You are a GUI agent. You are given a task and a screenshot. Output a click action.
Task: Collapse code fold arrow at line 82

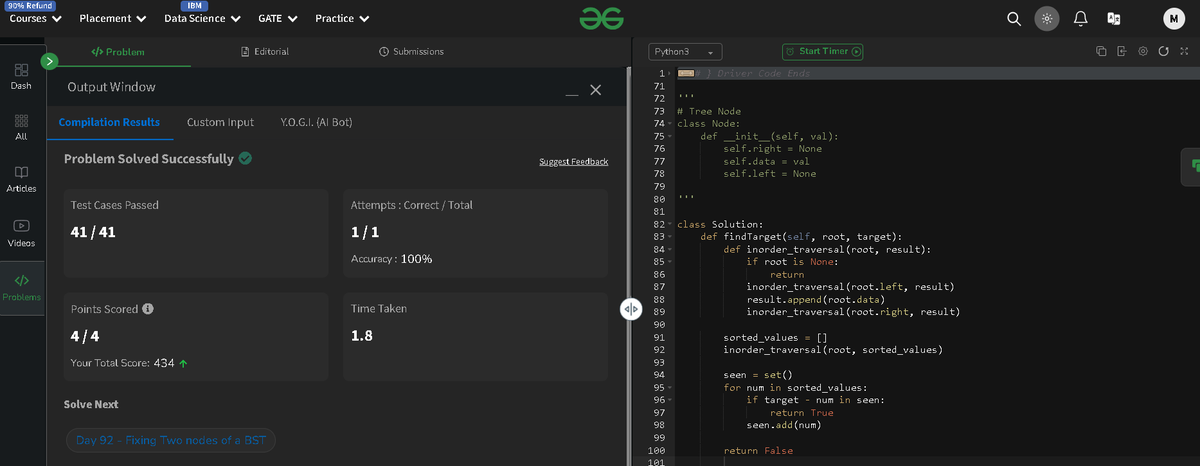(x=670, y=224)
